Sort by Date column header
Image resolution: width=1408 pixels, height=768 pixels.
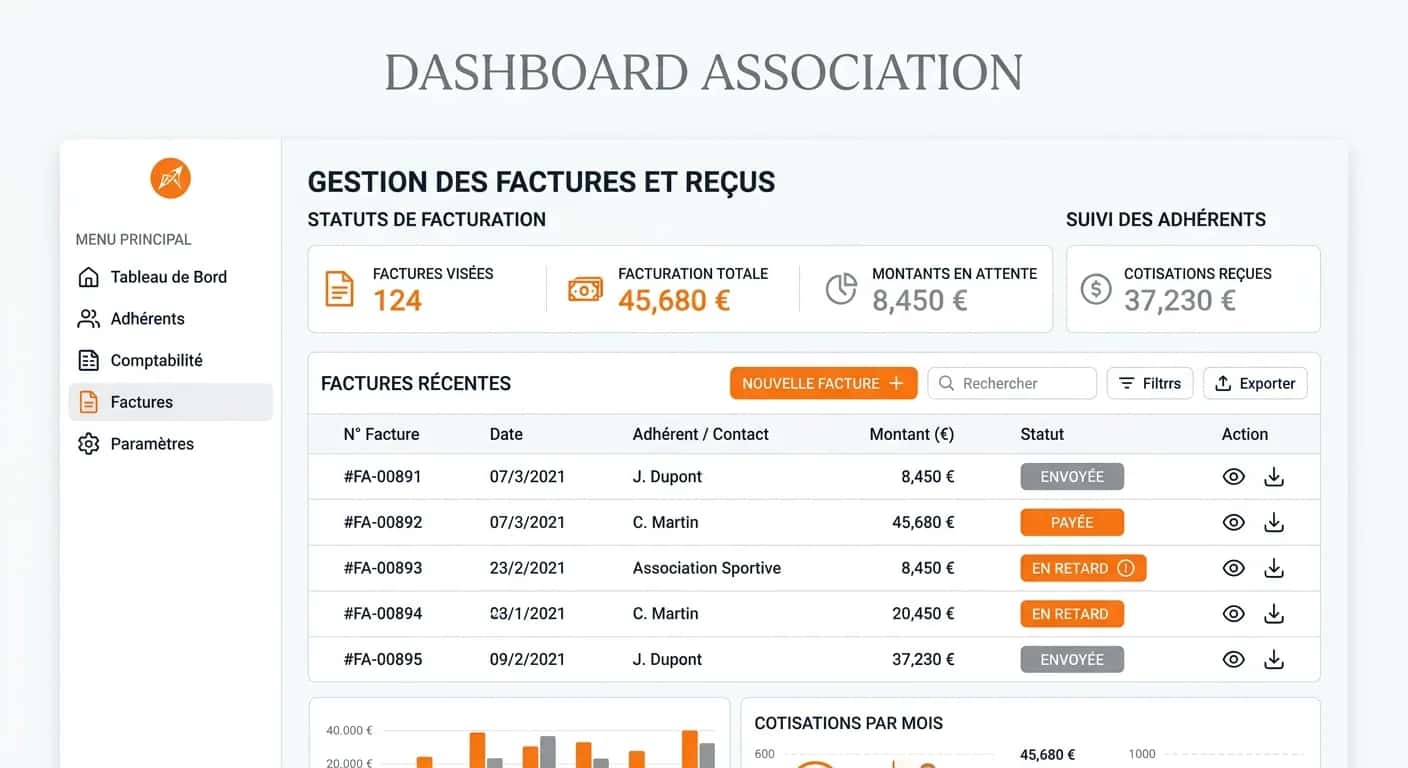pos(506,434)
